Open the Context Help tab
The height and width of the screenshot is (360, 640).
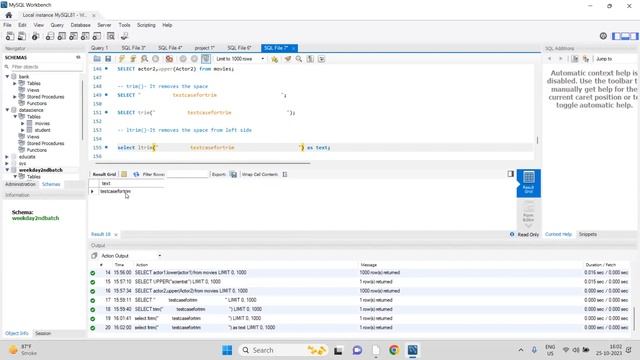click(x=558, y=234)
